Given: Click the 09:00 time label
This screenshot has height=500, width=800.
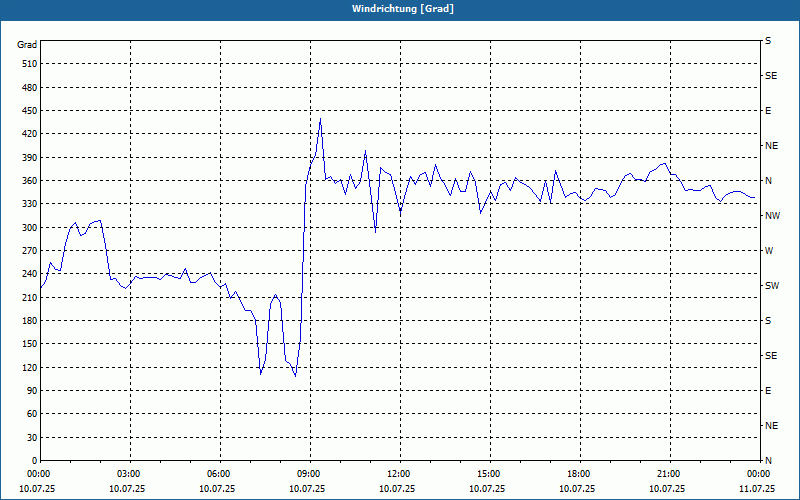Looking at the screenshot, I should 310,473.
